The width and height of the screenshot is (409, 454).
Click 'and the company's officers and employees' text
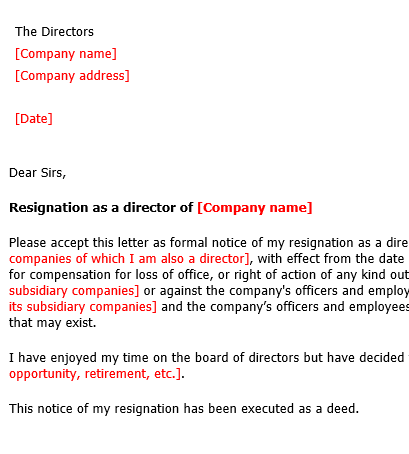(285, 307)
